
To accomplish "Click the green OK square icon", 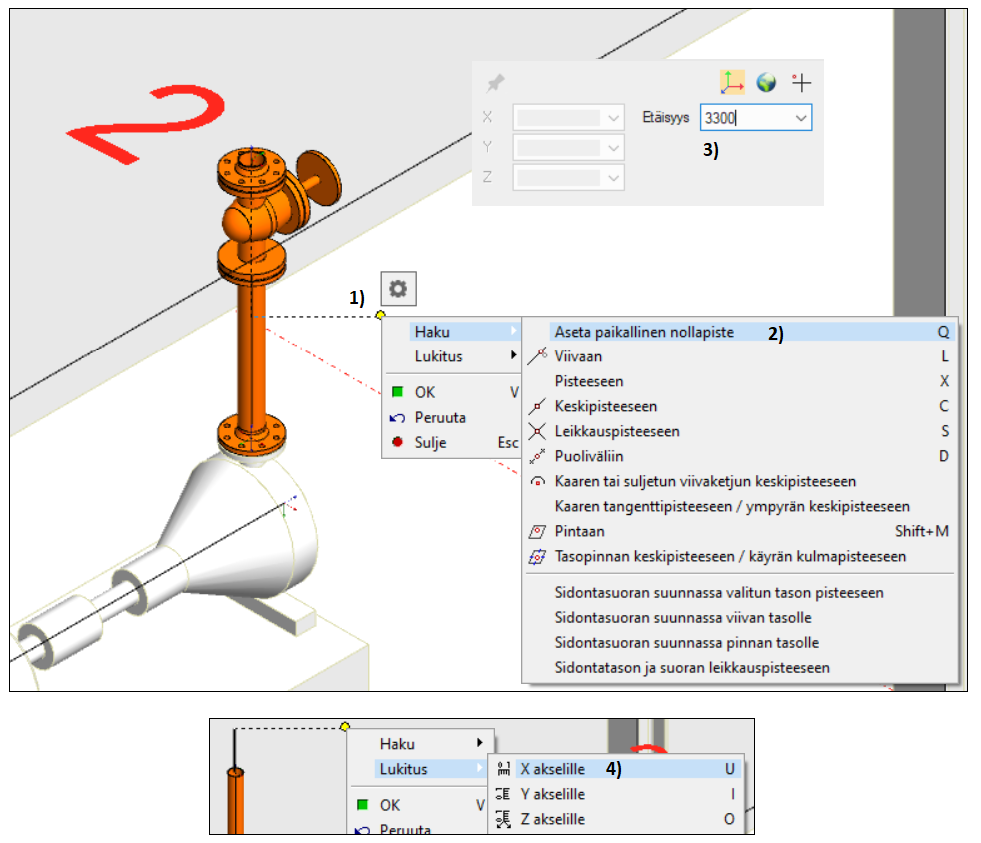I will point(397,392).
